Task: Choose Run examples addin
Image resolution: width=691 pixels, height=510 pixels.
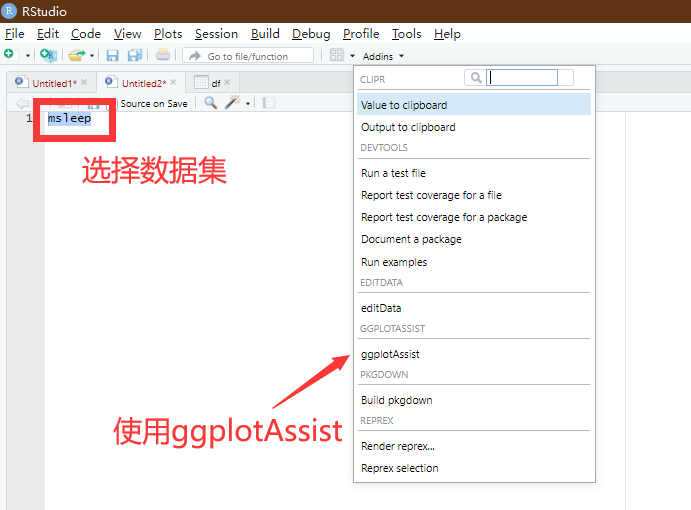Action: (x=474, y=262)
